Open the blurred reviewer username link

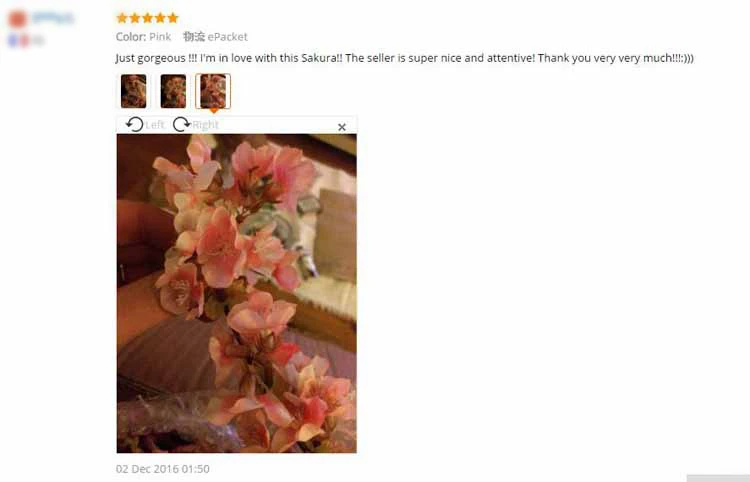pyautogui.click(x=53, y=18)
